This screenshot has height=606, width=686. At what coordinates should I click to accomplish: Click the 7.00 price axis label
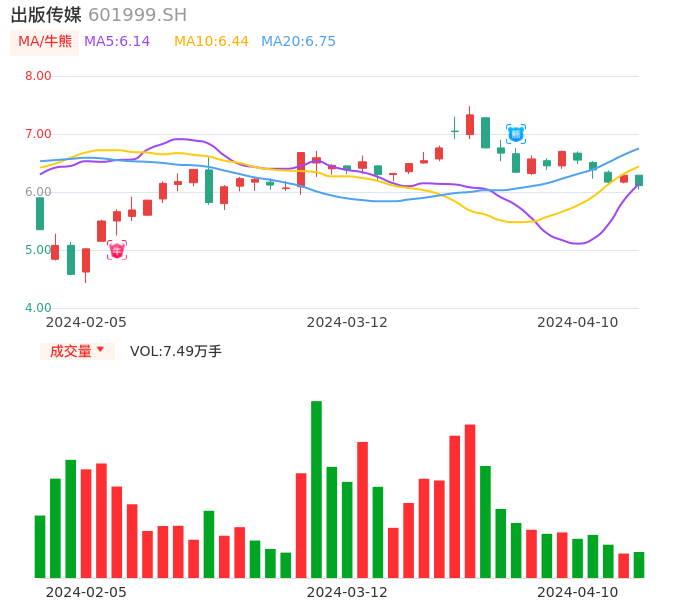(x=38, y=134)
